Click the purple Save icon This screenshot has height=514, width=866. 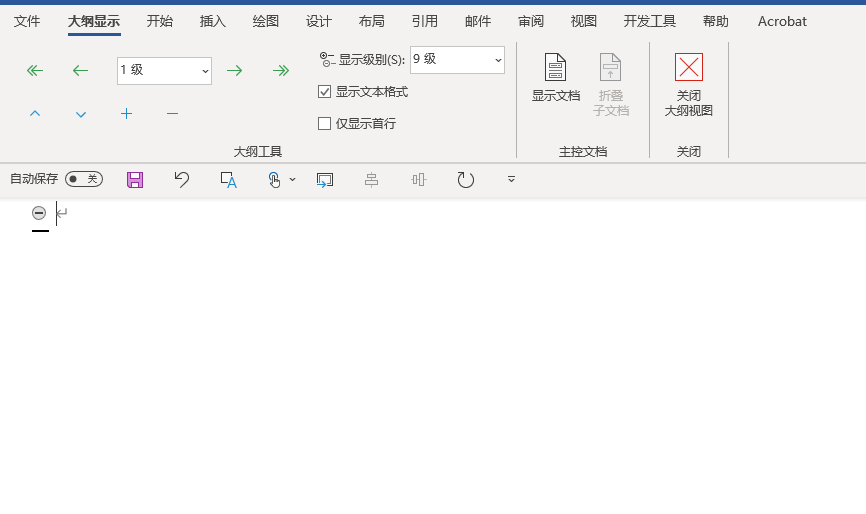pyautogui.click(x=135, y=179)
